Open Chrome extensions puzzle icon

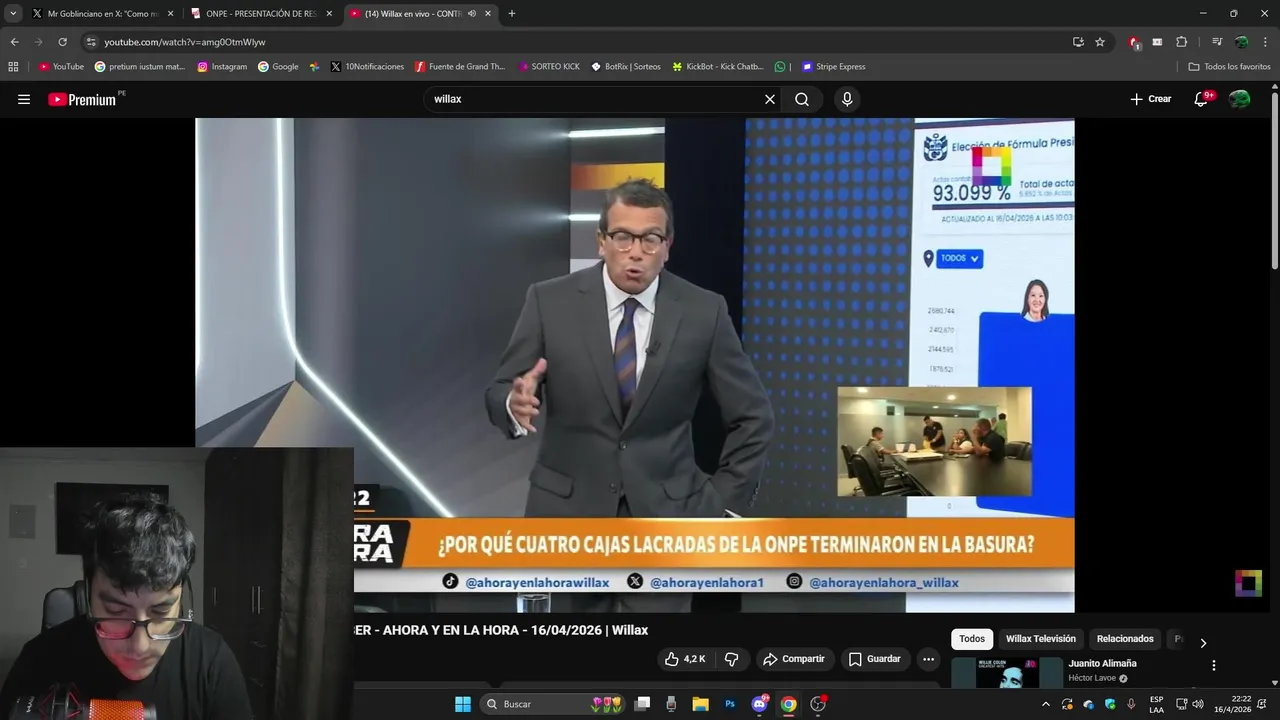1181,42
